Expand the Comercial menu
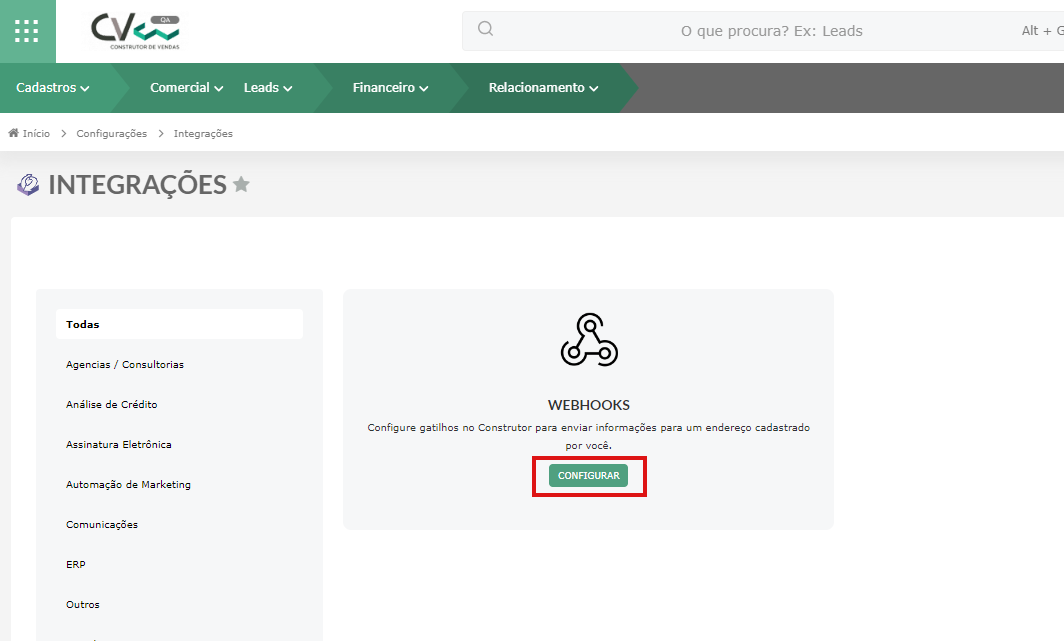This screenshot has width=1064, height=641. click(x=187, y=88)
